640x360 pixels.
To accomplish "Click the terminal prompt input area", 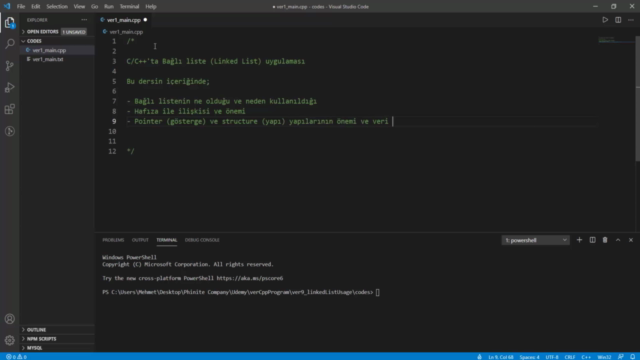I will (x=378, y=292).
